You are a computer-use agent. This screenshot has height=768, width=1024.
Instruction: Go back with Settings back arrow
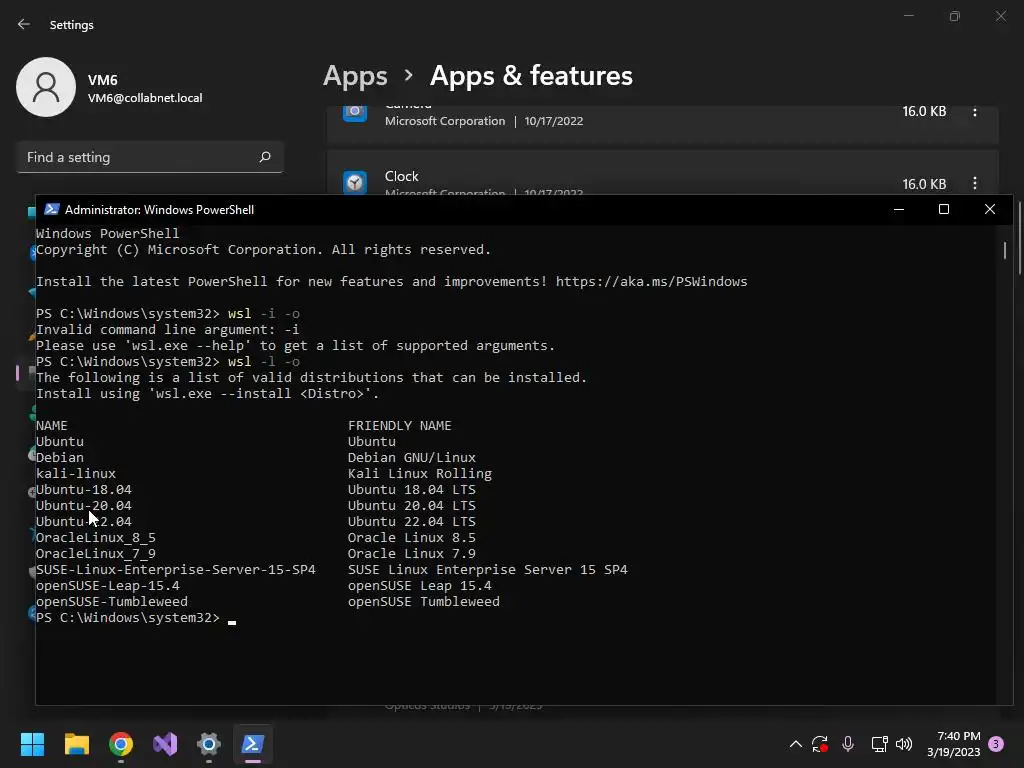coord(24,25)
